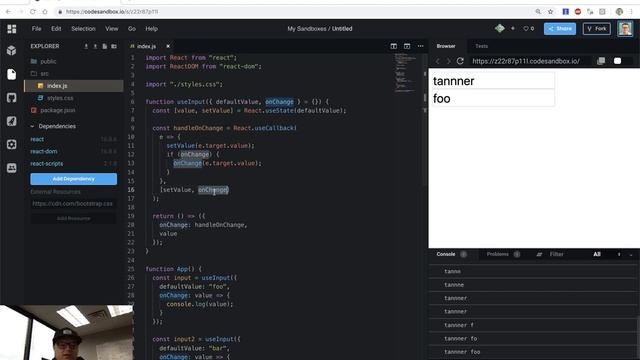Viewport: 640px width, 360px height.
Task: Click the plus icon in header
Action: [513, 29]
